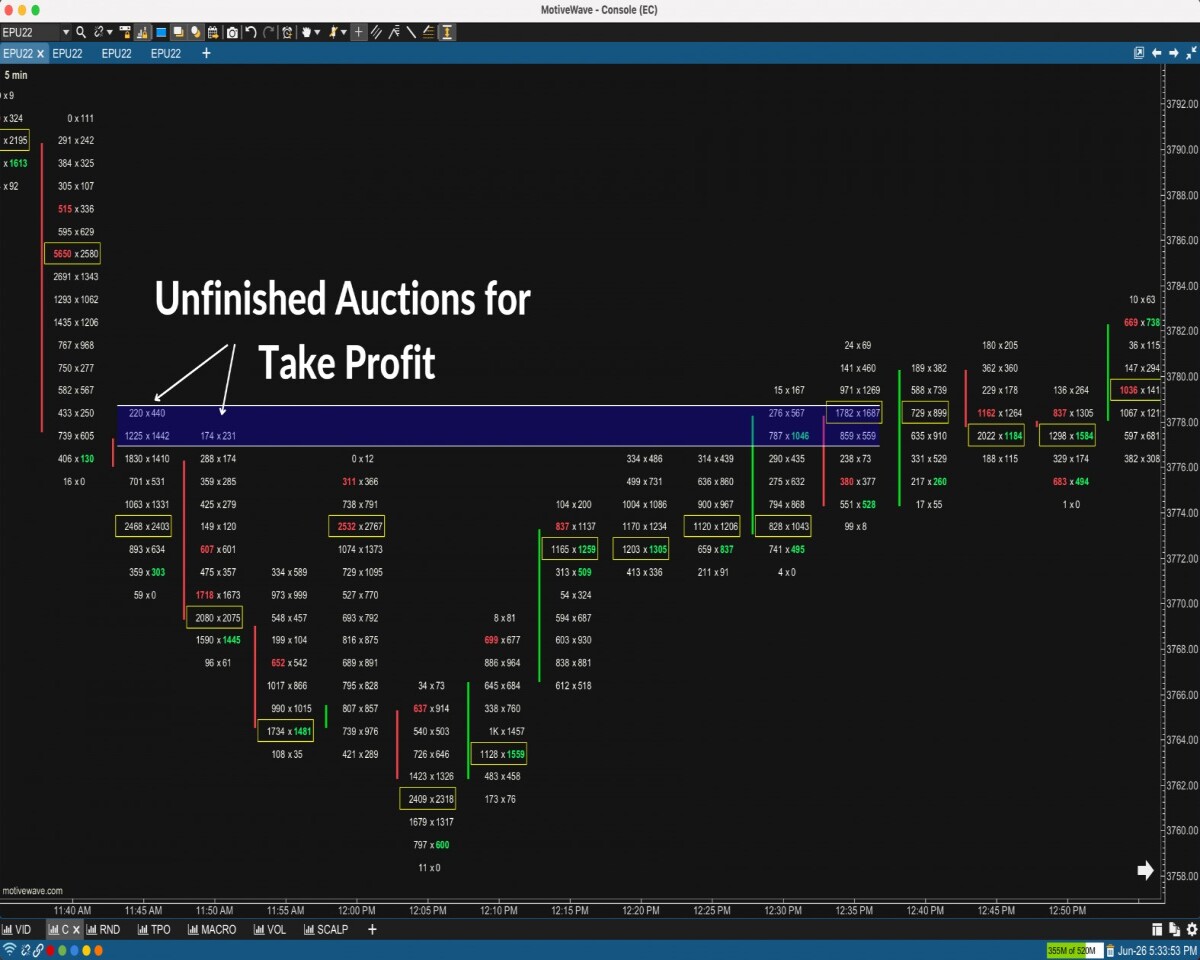Click the pop-out chart window icon
Screen dimensions: 1200x960
[1139, 53]
